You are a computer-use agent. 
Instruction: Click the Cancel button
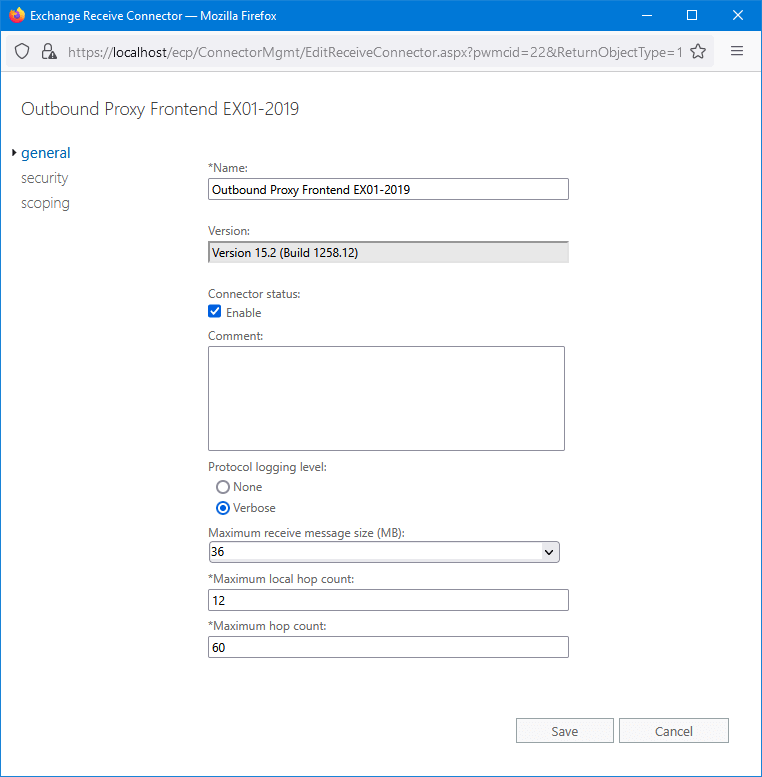(673, 731)
